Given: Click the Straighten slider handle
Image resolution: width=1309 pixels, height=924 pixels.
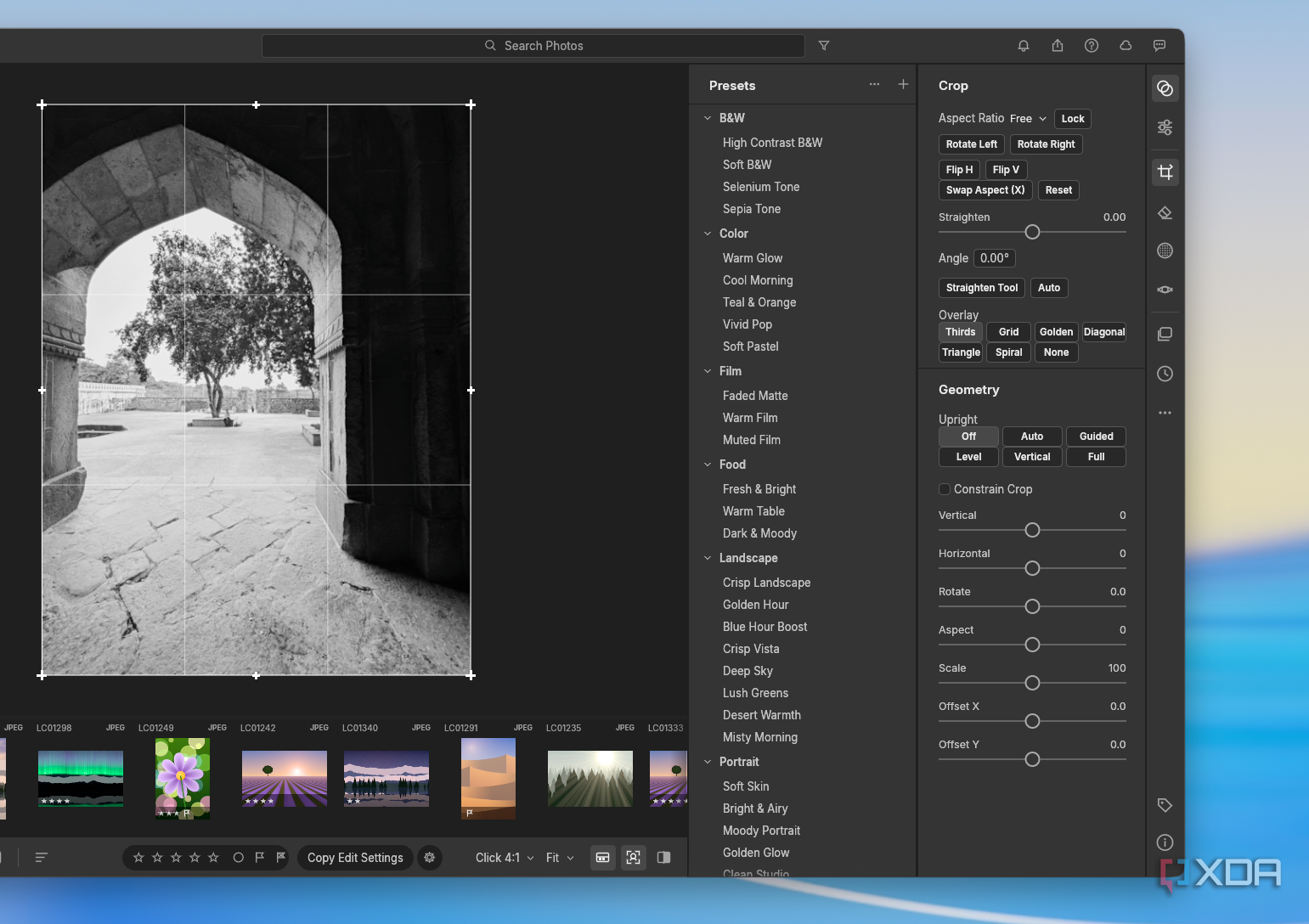Looking at the screenshot, I should [x=1032, y=232].
